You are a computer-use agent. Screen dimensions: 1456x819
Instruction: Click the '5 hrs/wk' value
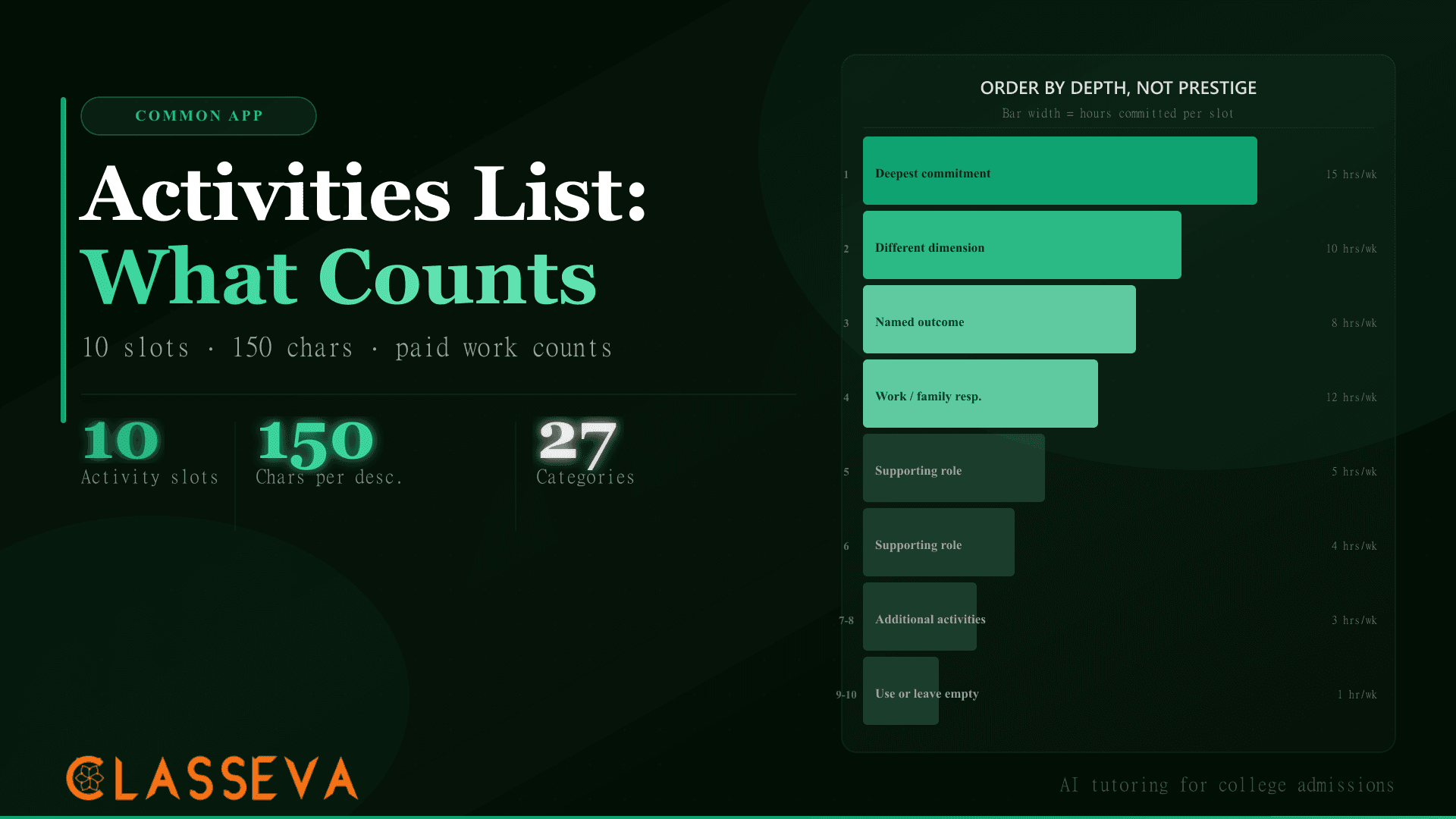[1354, 472]
